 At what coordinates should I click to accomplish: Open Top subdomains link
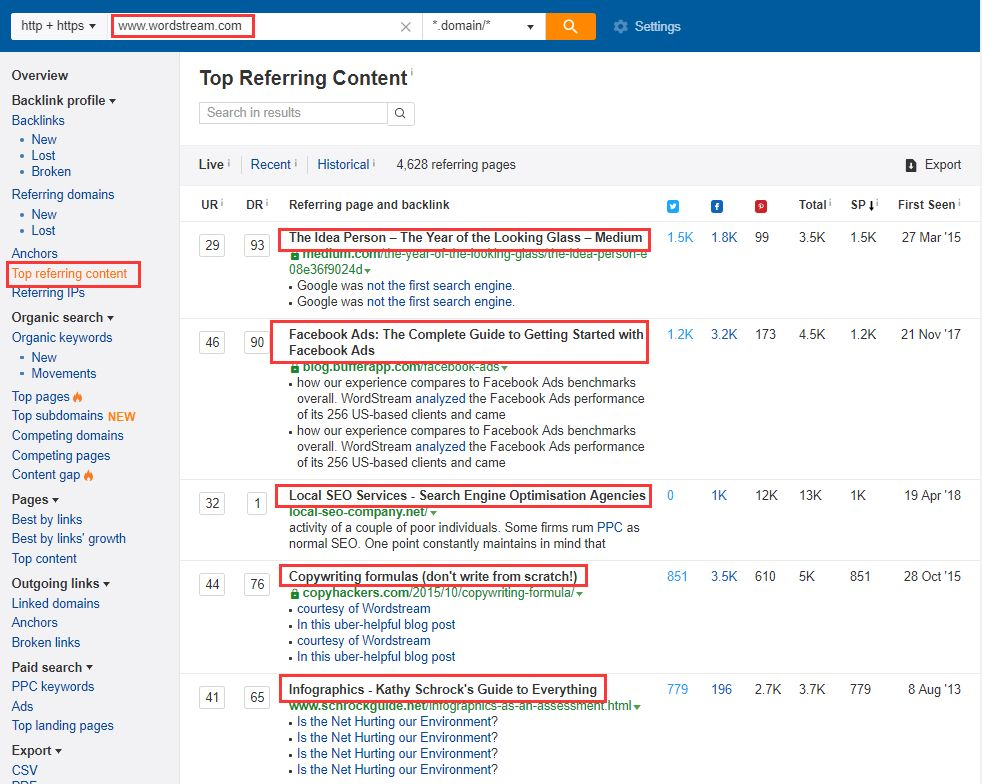57,416
